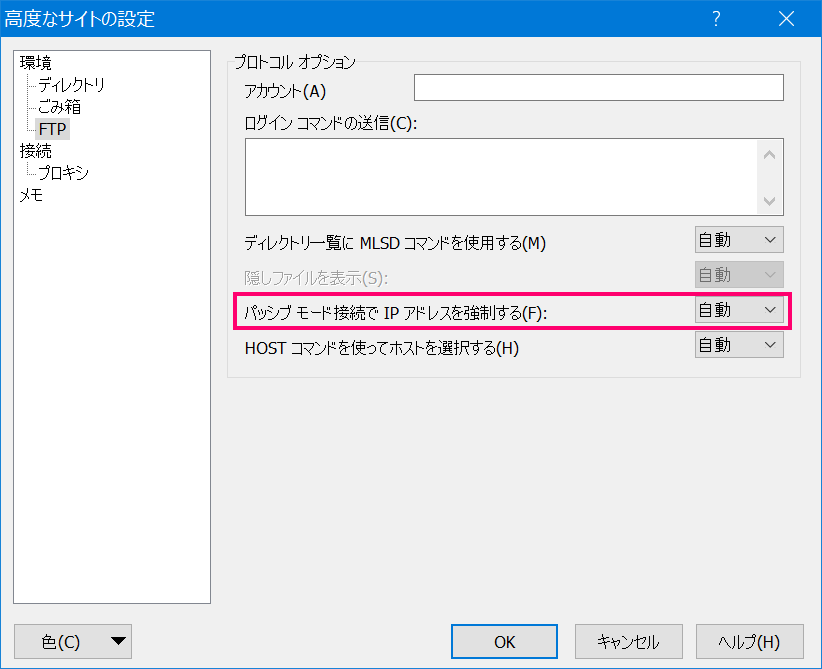Close the 高度なサイトの設定 dialog
Viewport: 822px width, 669px height.
tap(786, 19)
